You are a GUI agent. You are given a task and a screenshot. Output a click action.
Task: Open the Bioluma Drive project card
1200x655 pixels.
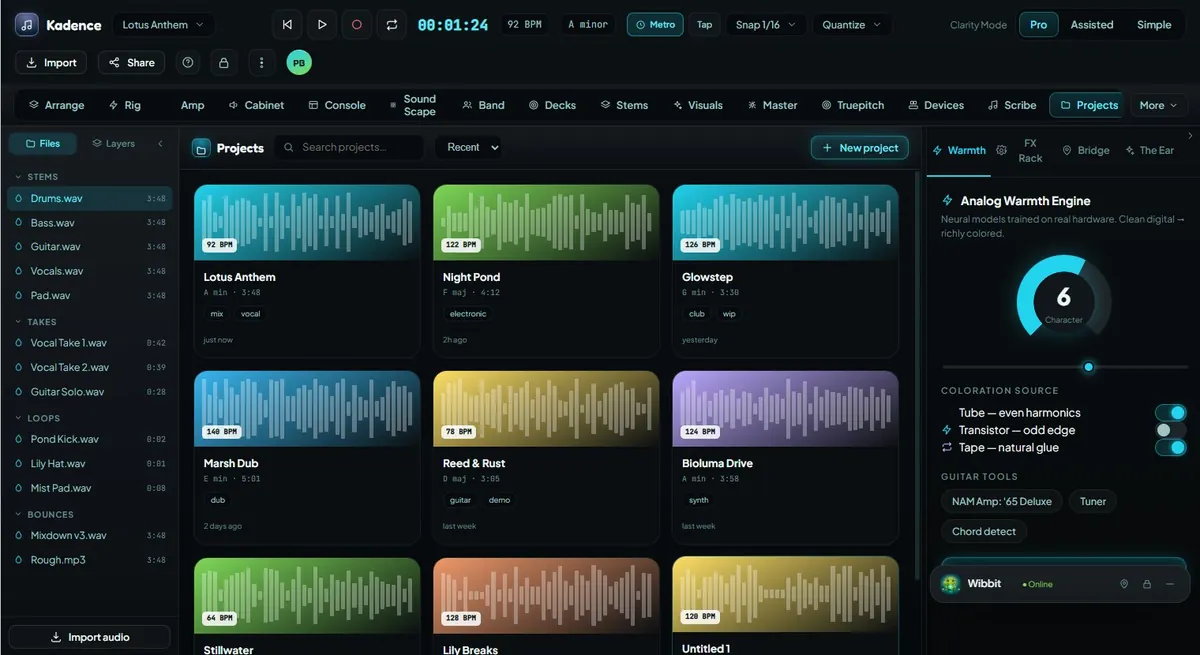pyautogui.click(x=786, y=458)
